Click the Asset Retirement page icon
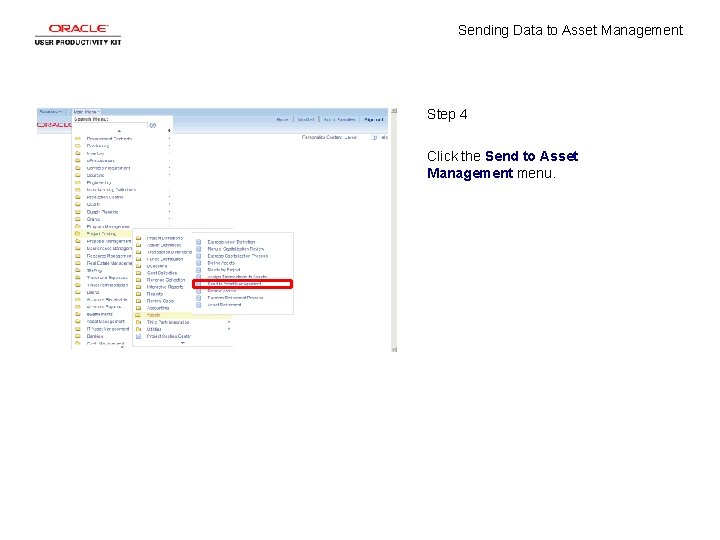Screen dimensions: 720x540 199,305
